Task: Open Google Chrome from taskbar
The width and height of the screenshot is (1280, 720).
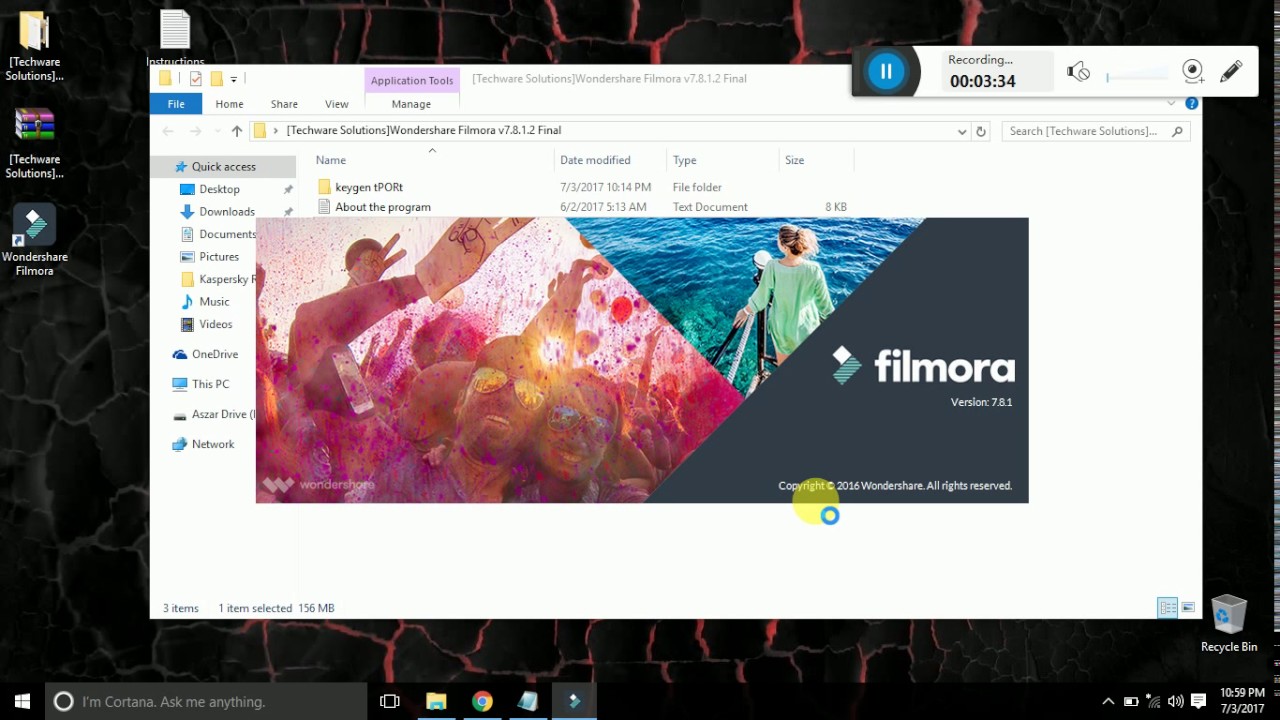Action: tap(482, 701)
